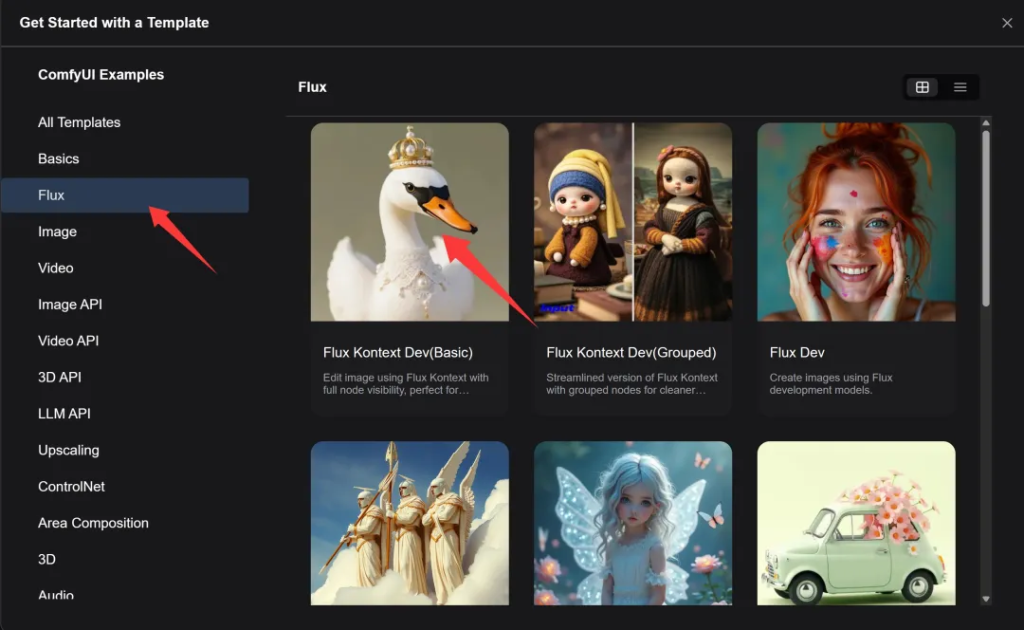Click scrollbar up arrow
Screen dimensions: 1024x630
tap(985, 123)
